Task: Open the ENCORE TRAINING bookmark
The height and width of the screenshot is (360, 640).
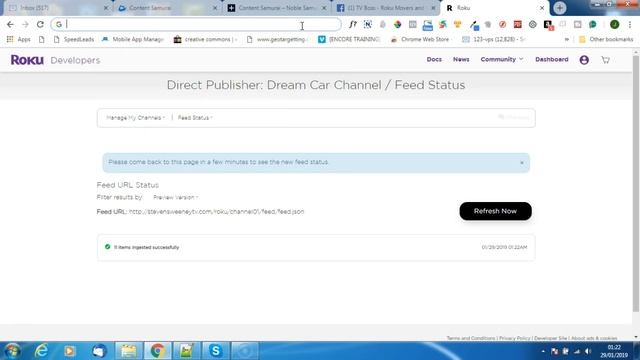Action: point(349,39)
